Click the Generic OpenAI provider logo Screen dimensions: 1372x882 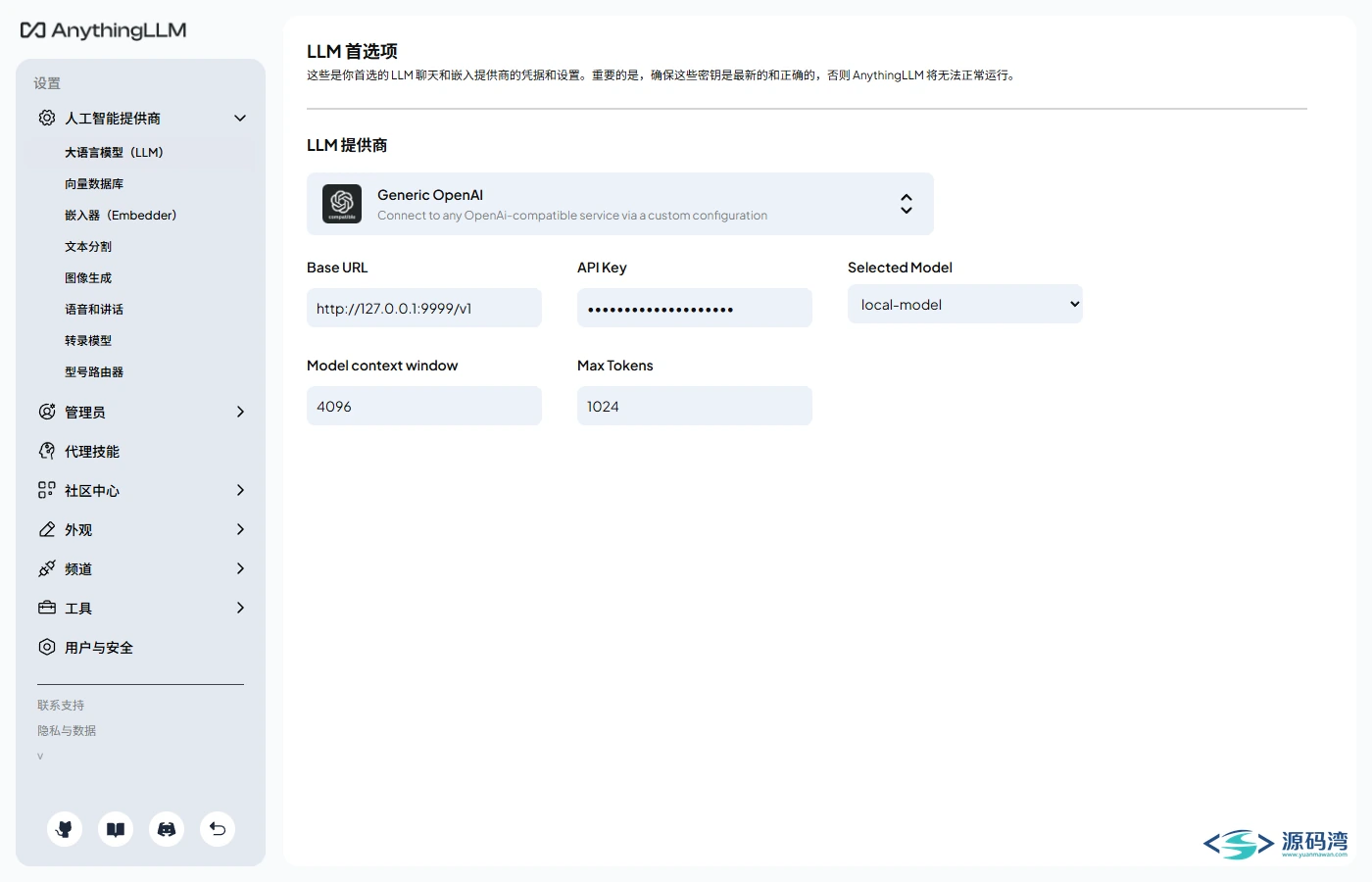342,204
